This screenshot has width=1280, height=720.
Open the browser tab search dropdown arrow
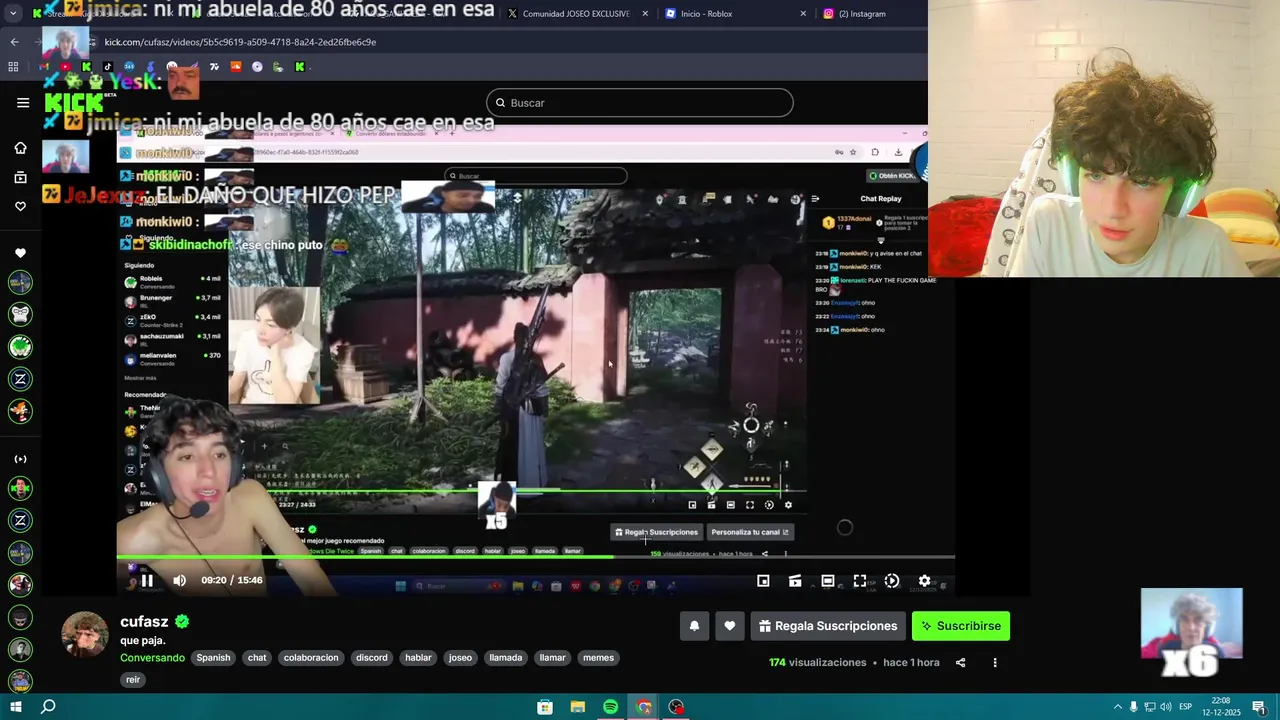[x=13, y=14]
